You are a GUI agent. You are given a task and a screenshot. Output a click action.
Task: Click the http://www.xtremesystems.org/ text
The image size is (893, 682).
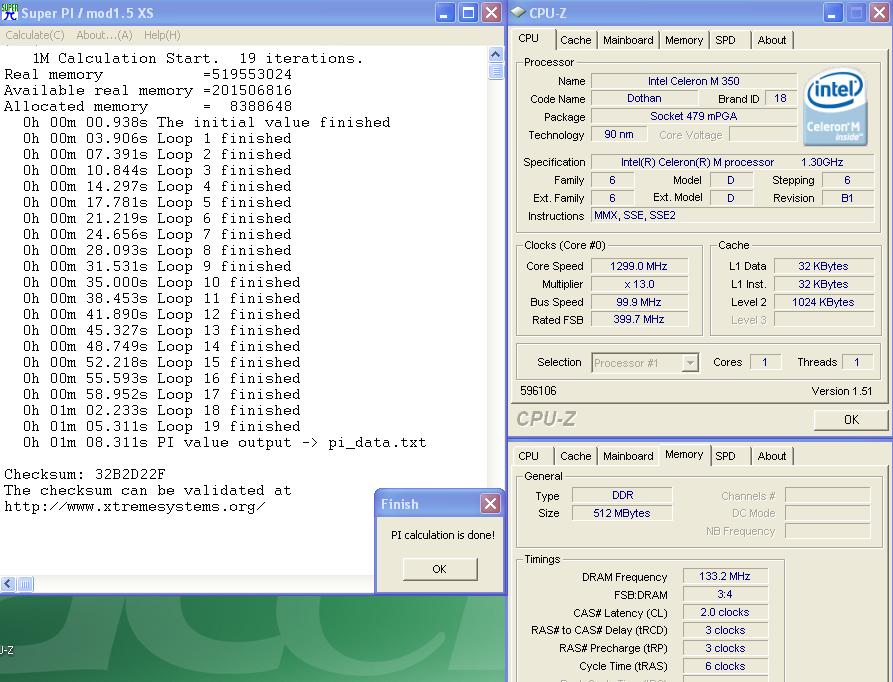pos(134,507)
